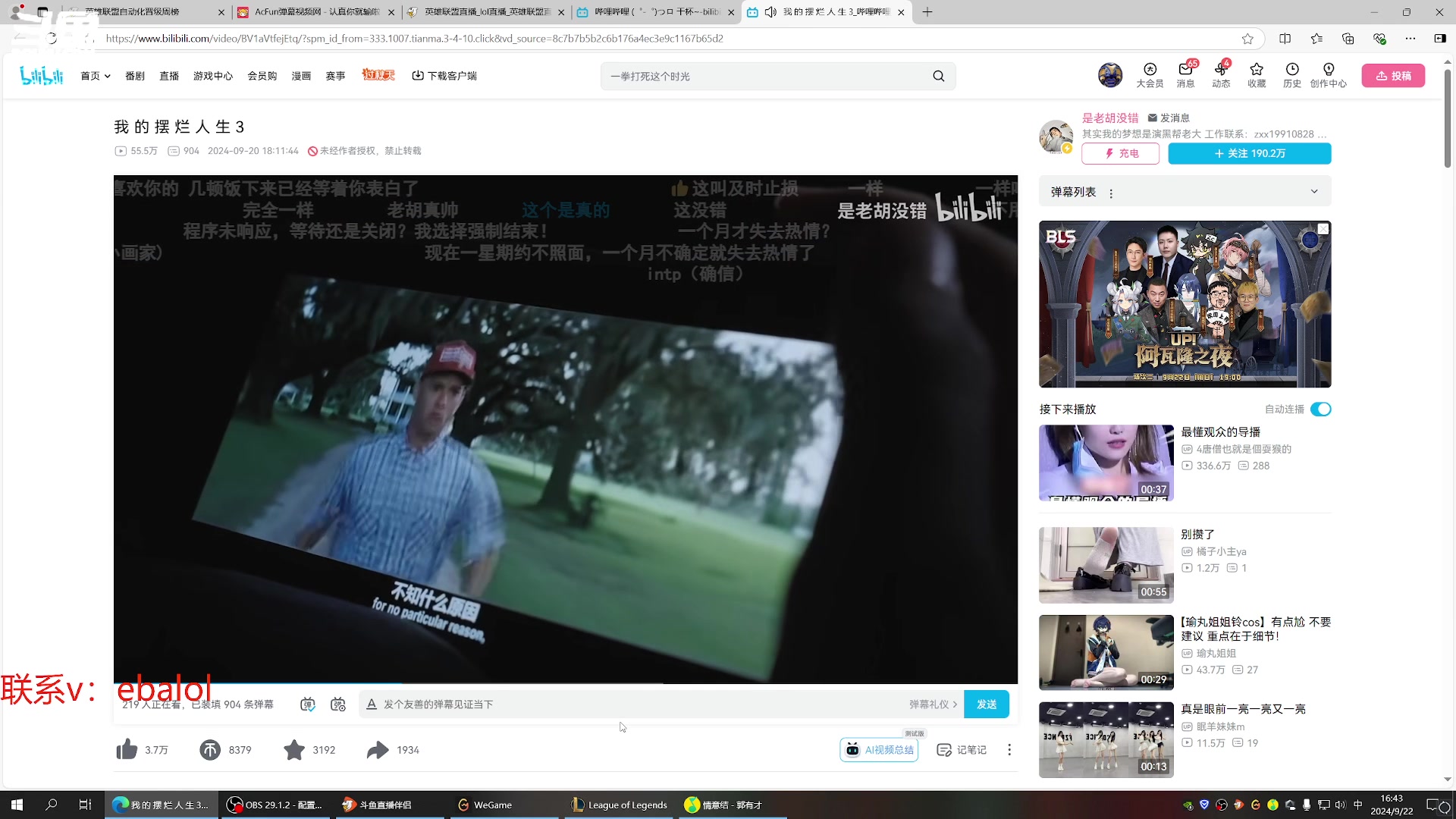Click the page vertical scrollbar

pyautogui.click(x=1447, y=119)
